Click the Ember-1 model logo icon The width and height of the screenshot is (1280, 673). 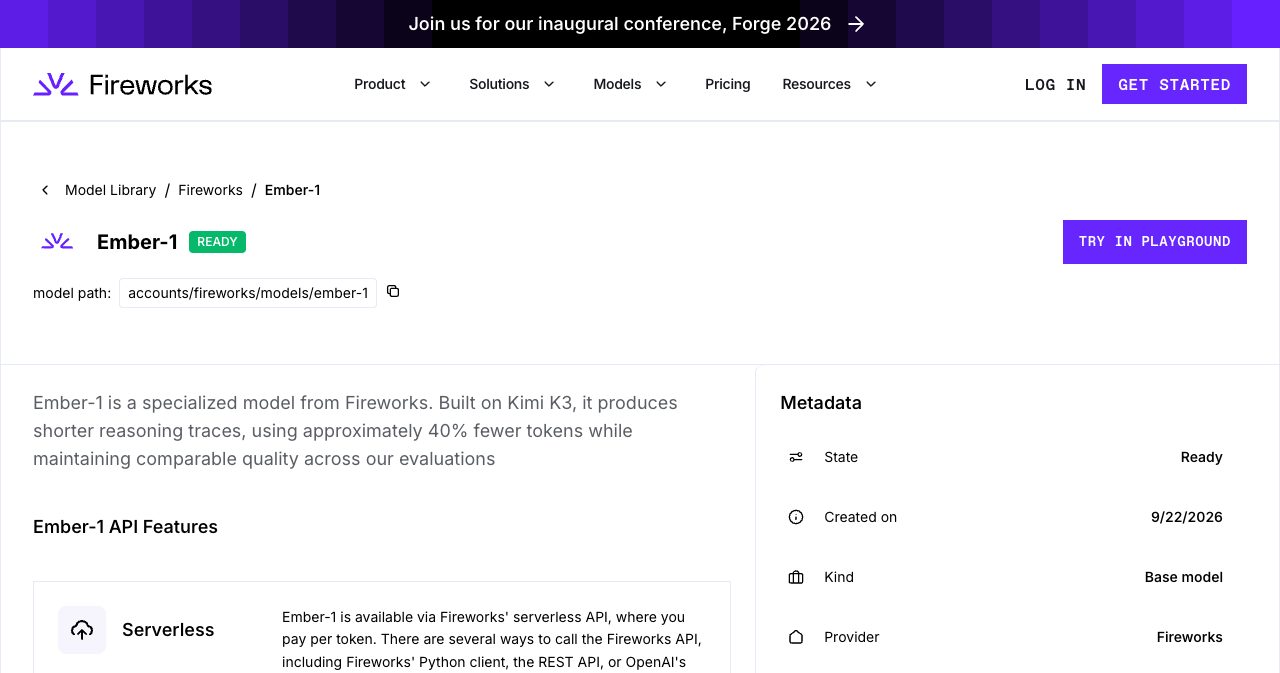point(57,241)
